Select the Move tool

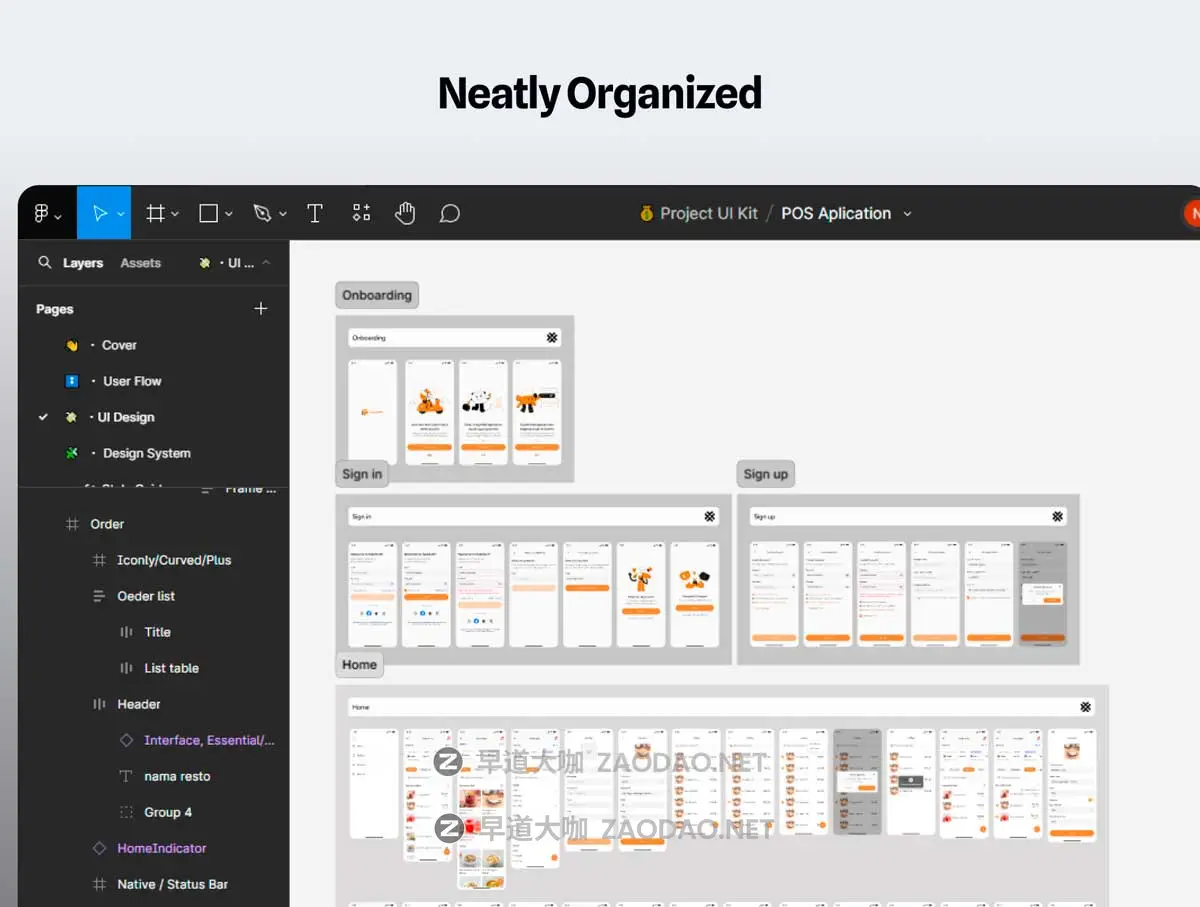pos(99,213)
